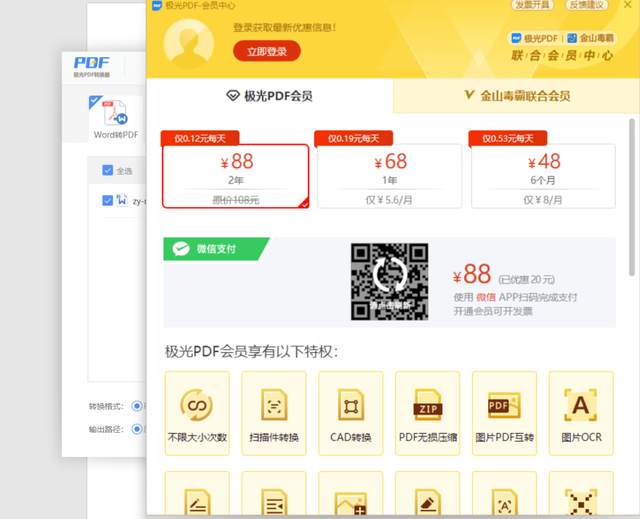Click the default user avatar
The width and height of the screenshot is (640, 519).
(x=189, y=44)
